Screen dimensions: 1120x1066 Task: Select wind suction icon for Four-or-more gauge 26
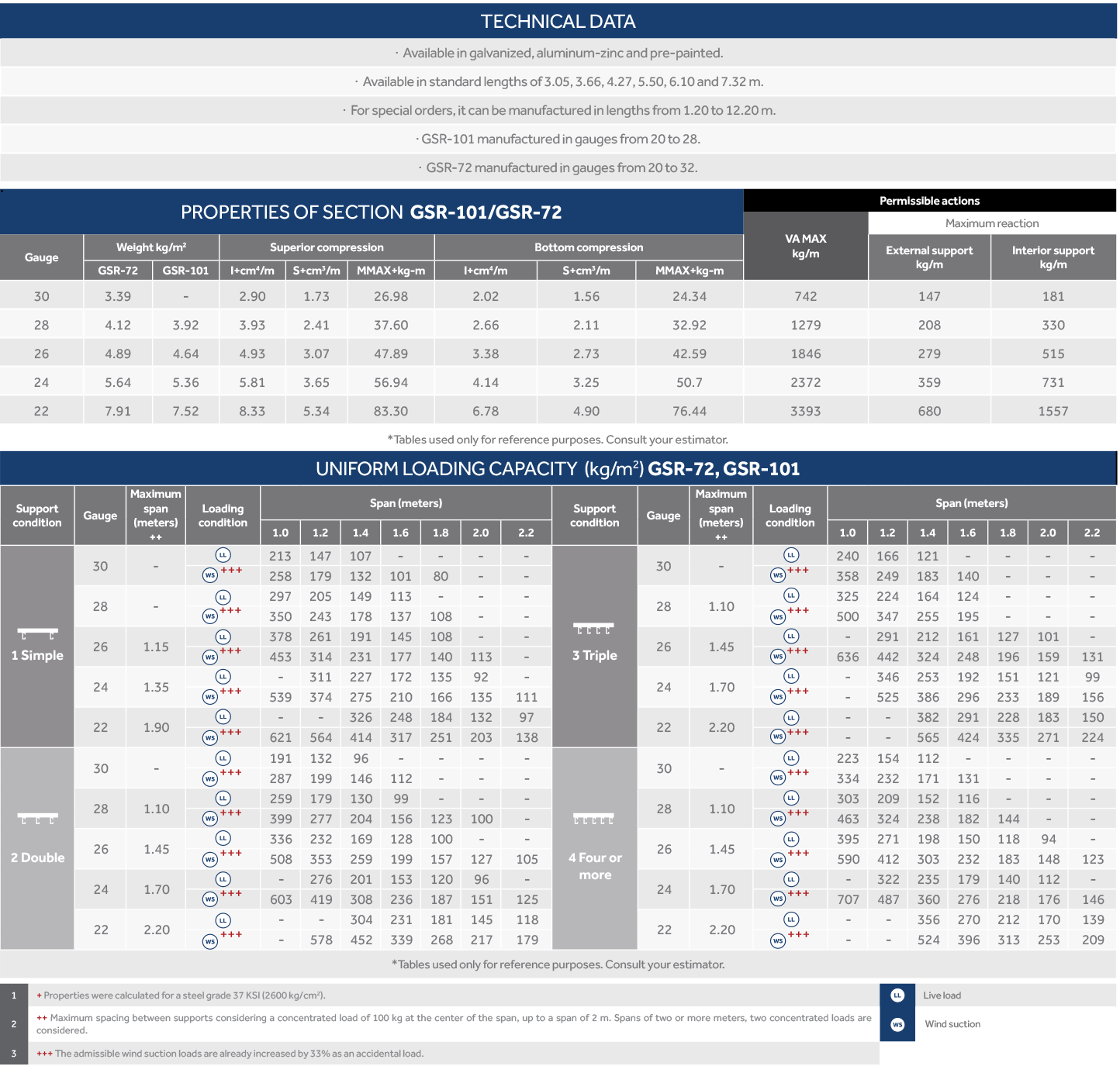coord(778,859)
